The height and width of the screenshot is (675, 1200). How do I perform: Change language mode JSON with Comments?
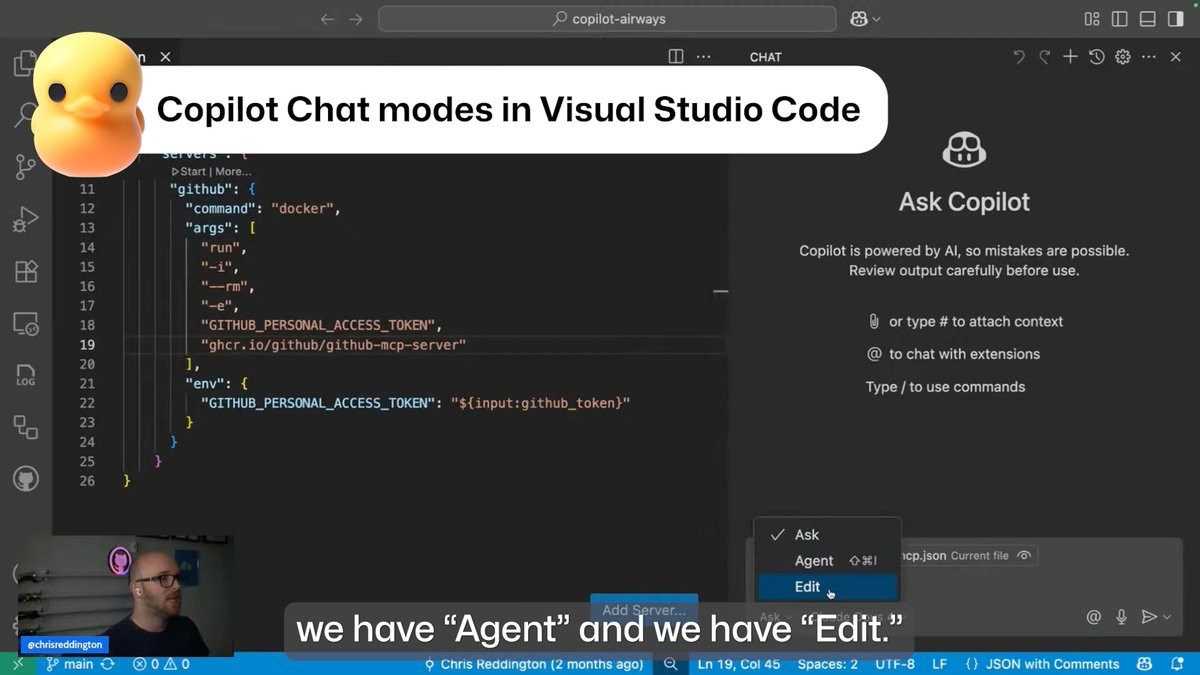pos(1042,664)
